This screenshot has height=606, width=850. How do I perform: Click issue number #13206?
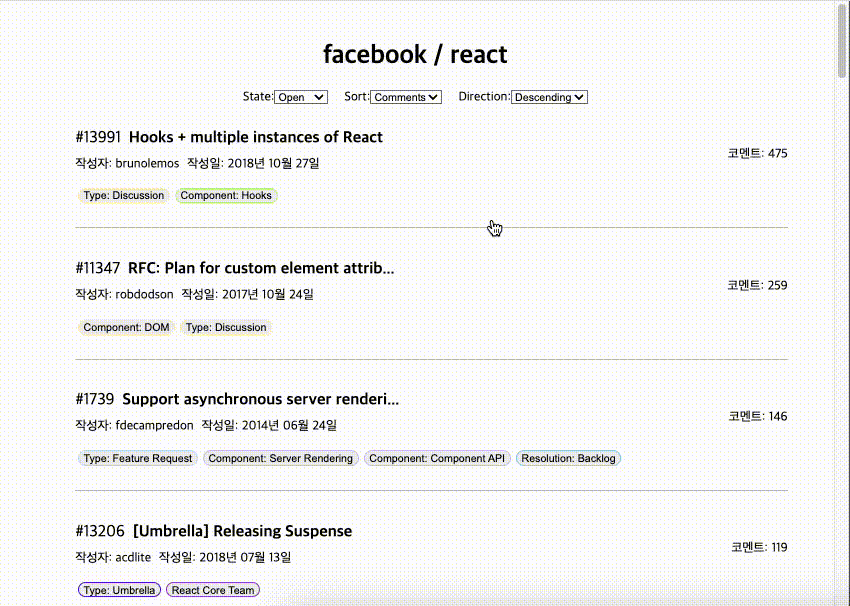click(x=100, y=531)
